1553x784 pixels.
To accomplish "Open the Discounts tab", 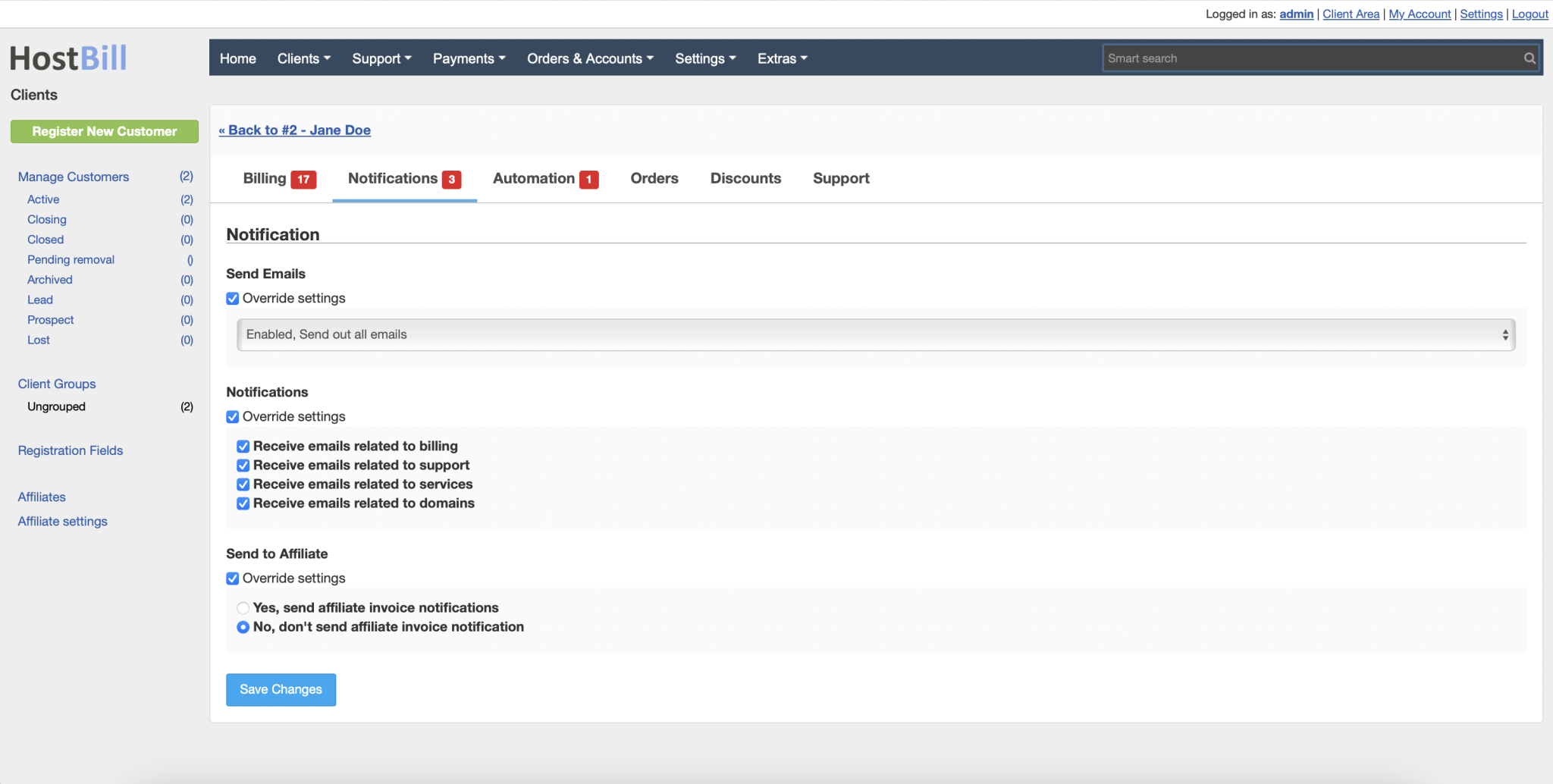I will pos(745,178).
